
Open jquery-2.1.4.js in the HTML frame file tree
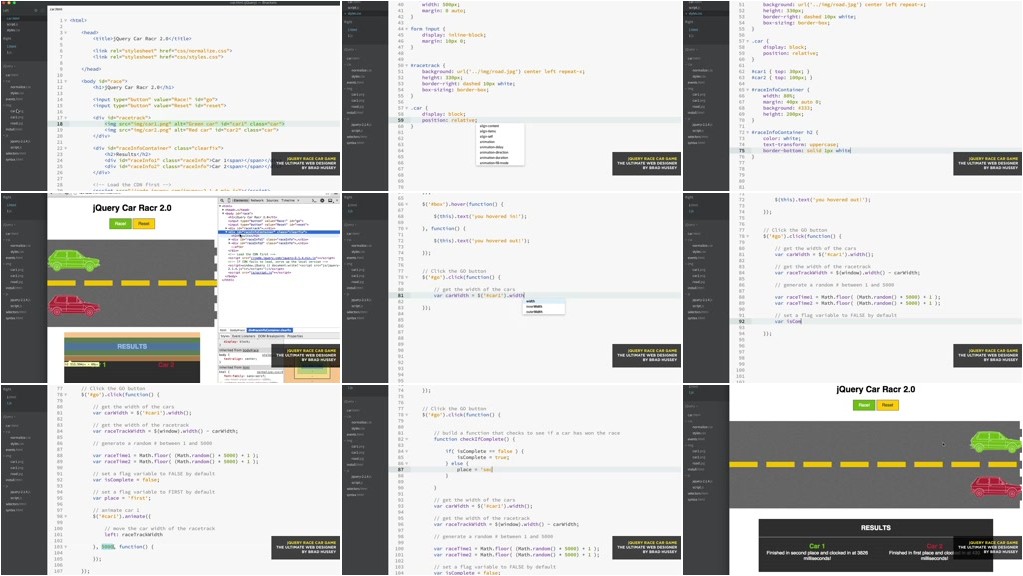[x=20, y=141]
